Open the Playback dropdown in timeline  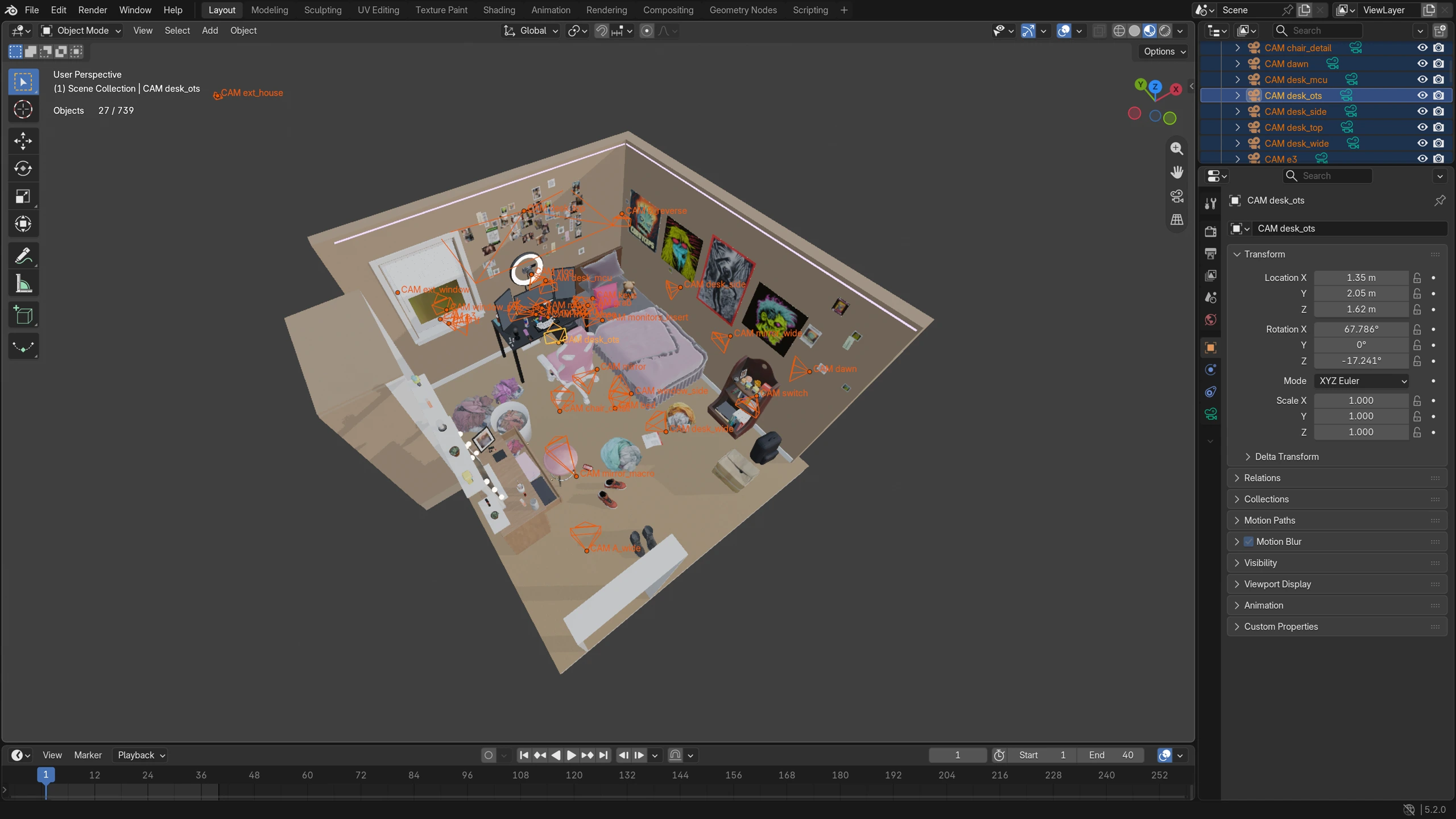click(x=140, y=755)
